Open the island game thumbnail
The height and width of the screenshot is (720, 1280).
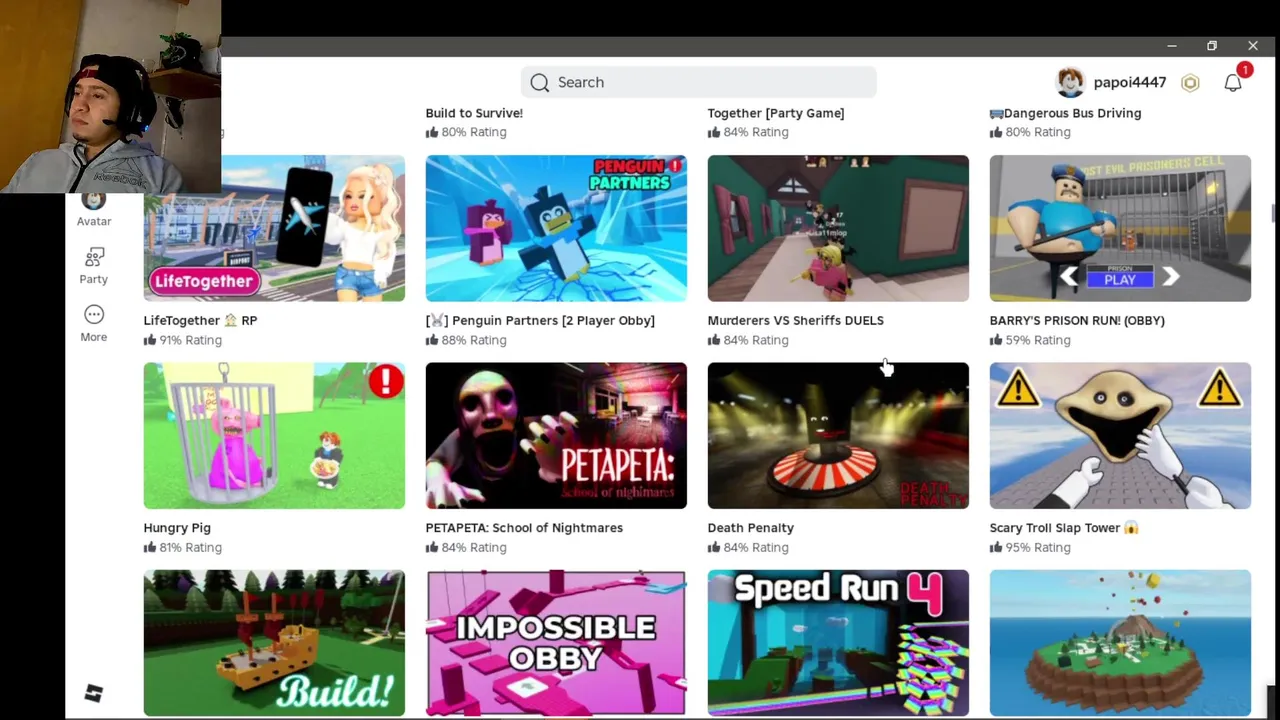click(x=1120, y=643)
